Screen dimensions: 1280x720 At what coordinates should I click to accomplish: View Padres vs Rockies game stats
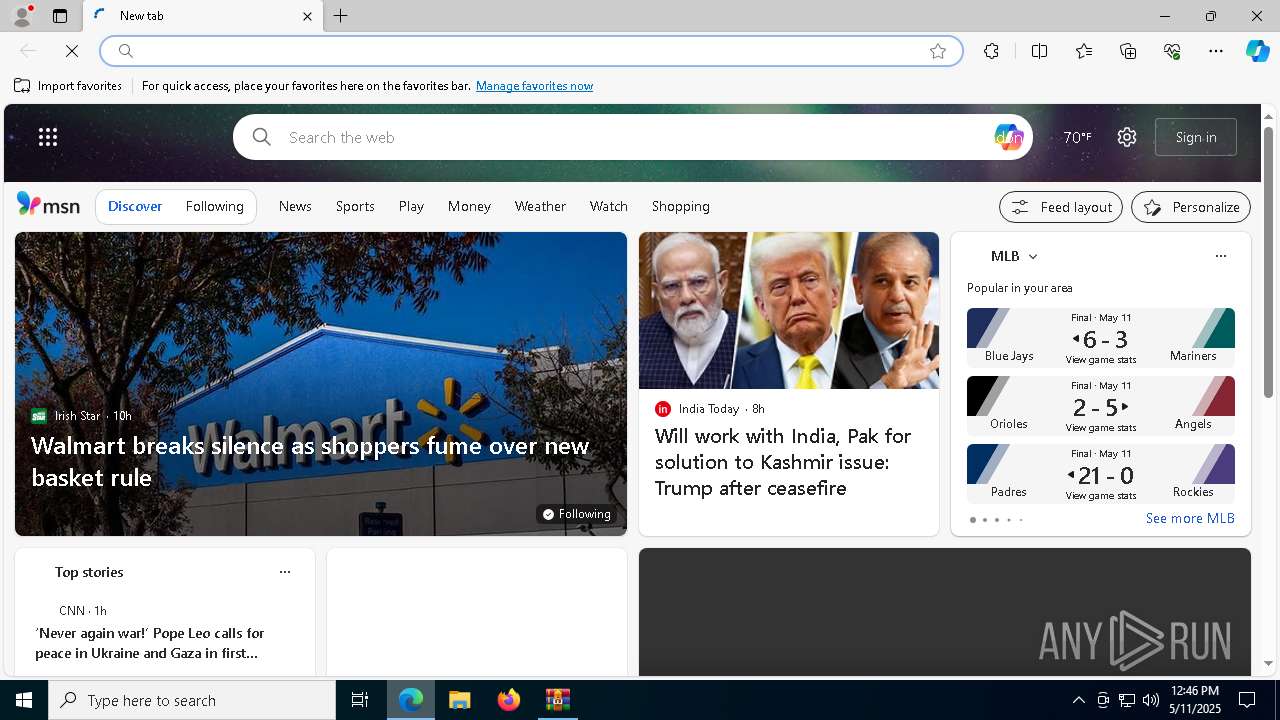point(1100,496)
